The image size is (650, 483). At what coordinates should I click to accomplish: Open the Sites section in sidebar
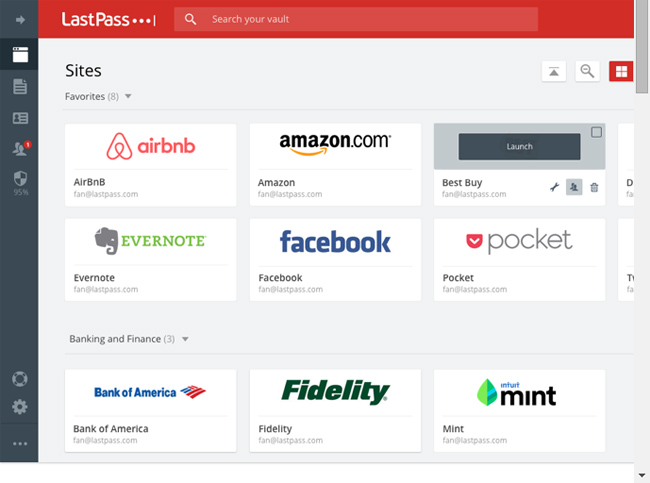pyautogui.click(x=20, y=54)
